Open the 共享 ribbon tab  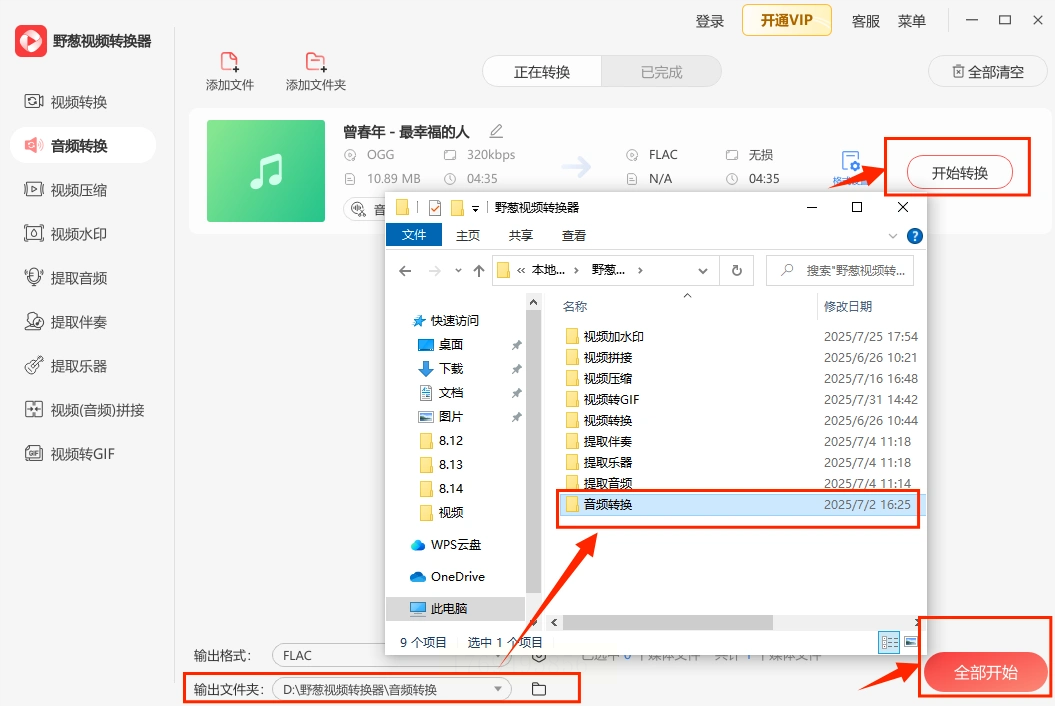tap(521, 236)
